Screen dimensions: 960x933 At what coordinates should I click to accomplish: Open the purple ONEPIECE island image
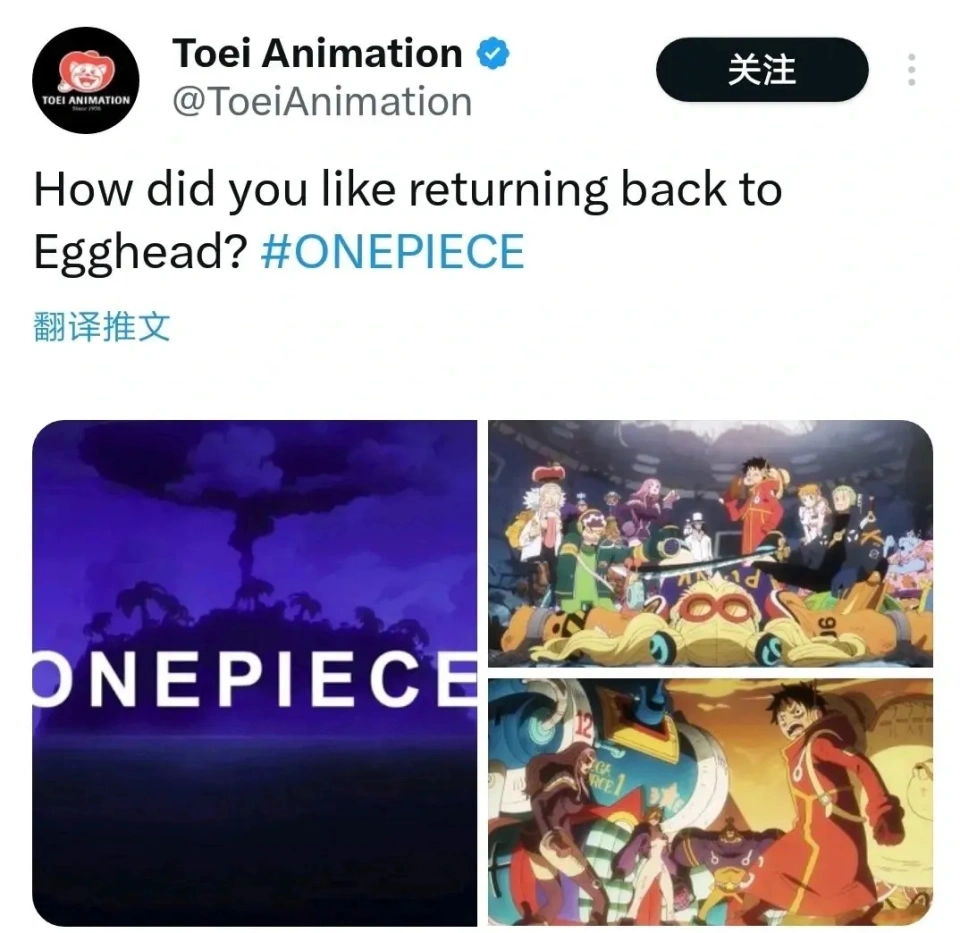pos(255,673)
